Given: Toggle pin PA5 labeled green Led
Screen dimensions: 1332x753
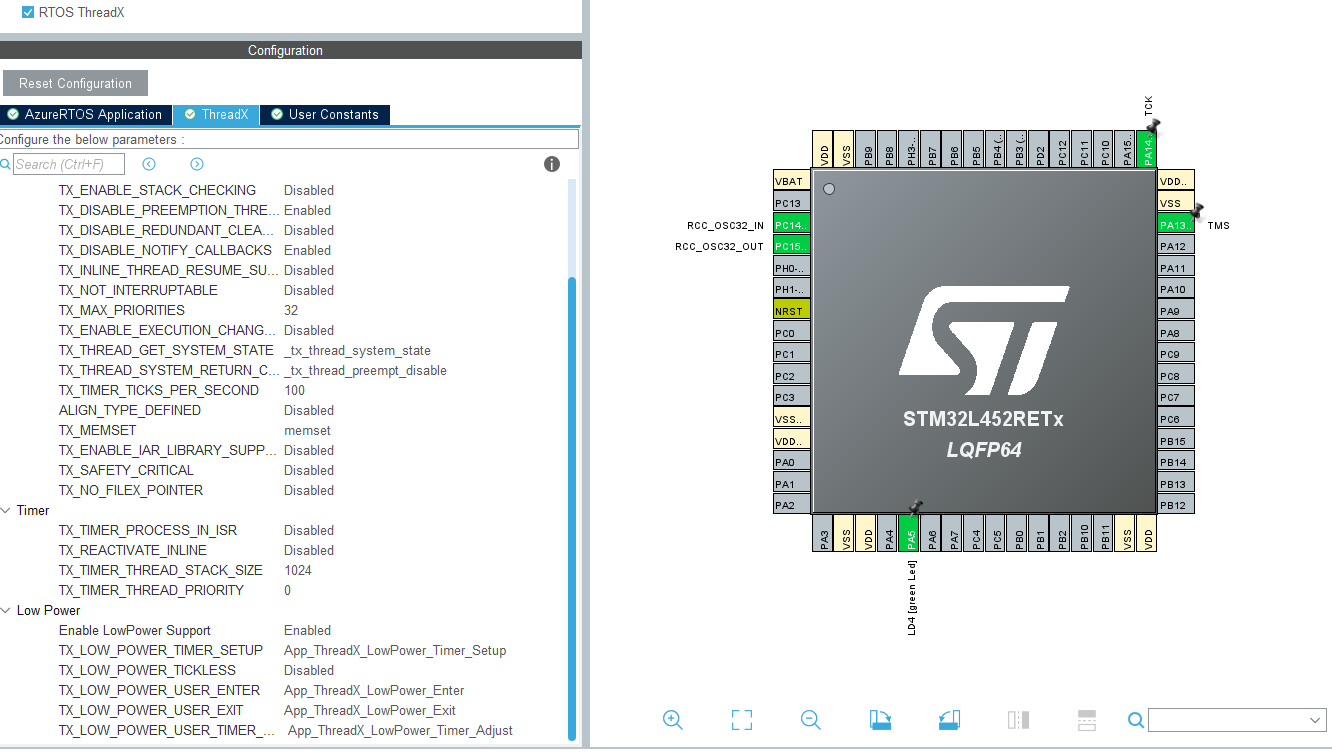Looking at the screenshot, I should click(910, 533).
